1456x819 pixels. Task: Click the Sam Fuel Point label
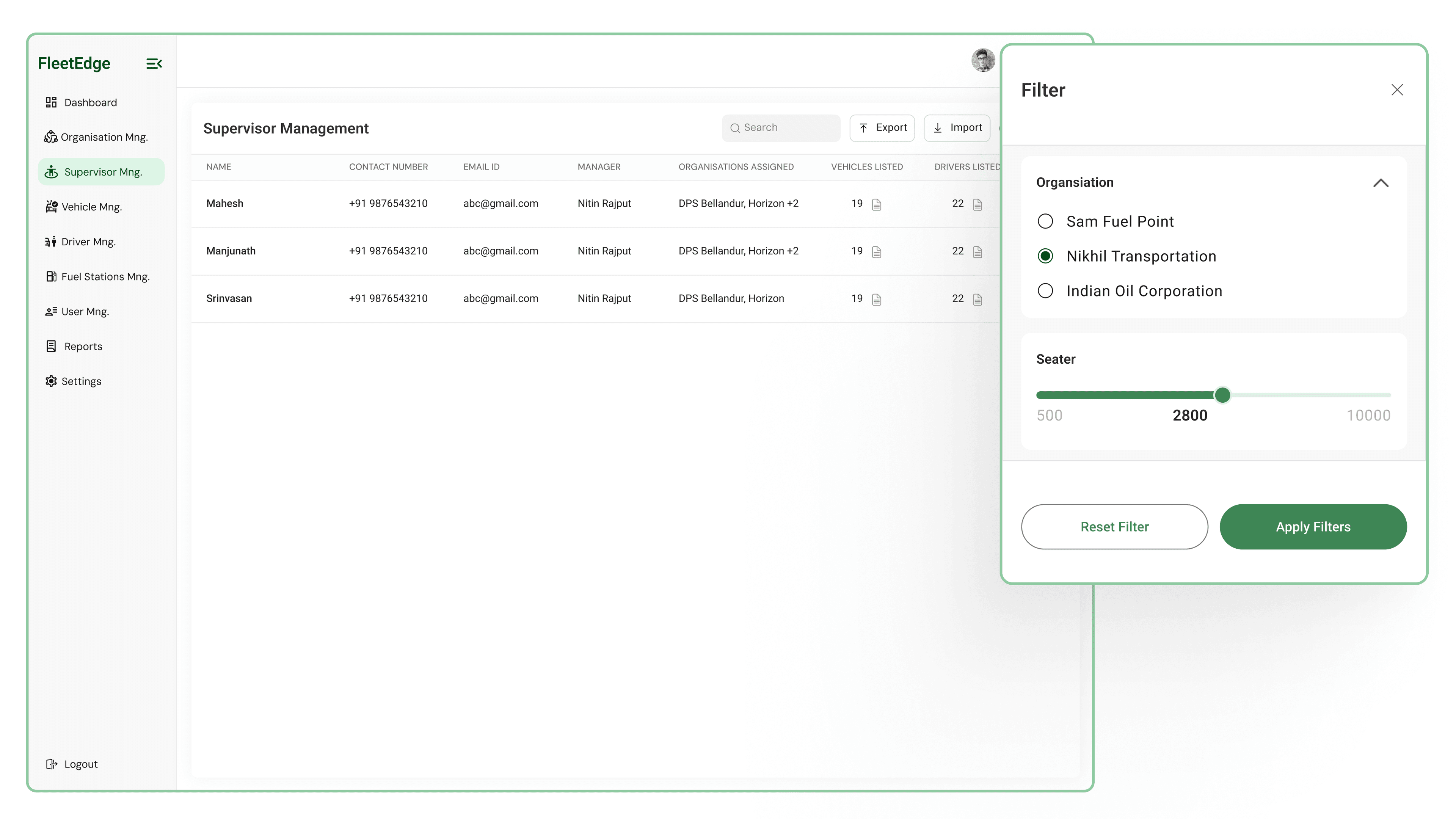(x=1120, y=221)
